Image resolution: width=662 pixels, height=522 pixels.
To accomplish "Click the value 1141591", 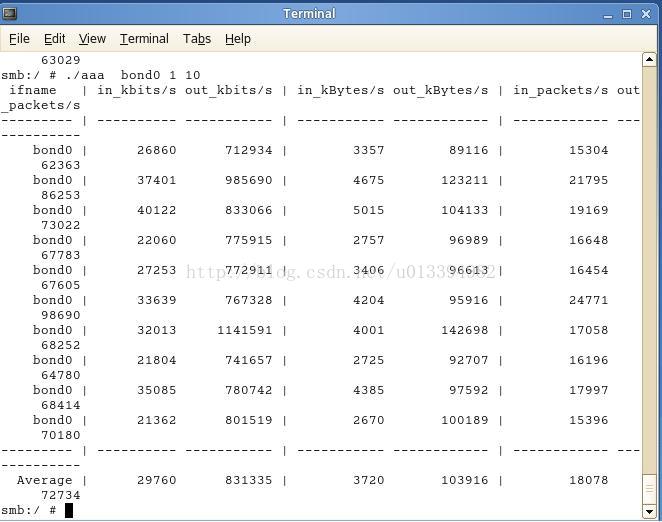I will point(244,330).
